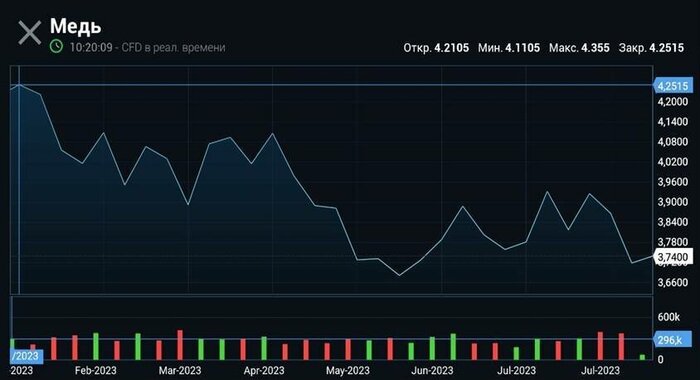Click the white 3,7400 current price tag
Viewport: 700px width, 380px height.
[x=673, y=257]
